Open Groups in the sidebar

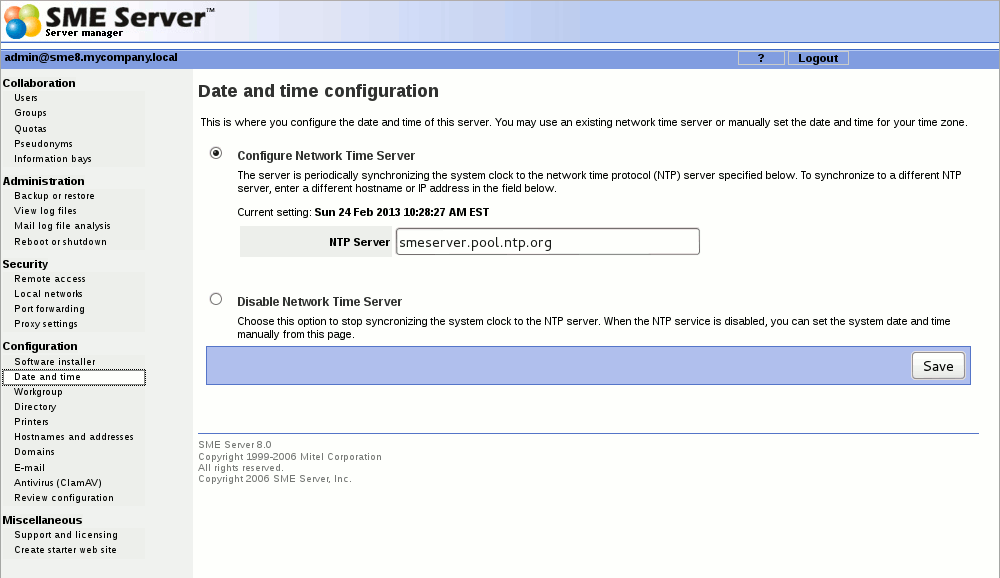31,113
